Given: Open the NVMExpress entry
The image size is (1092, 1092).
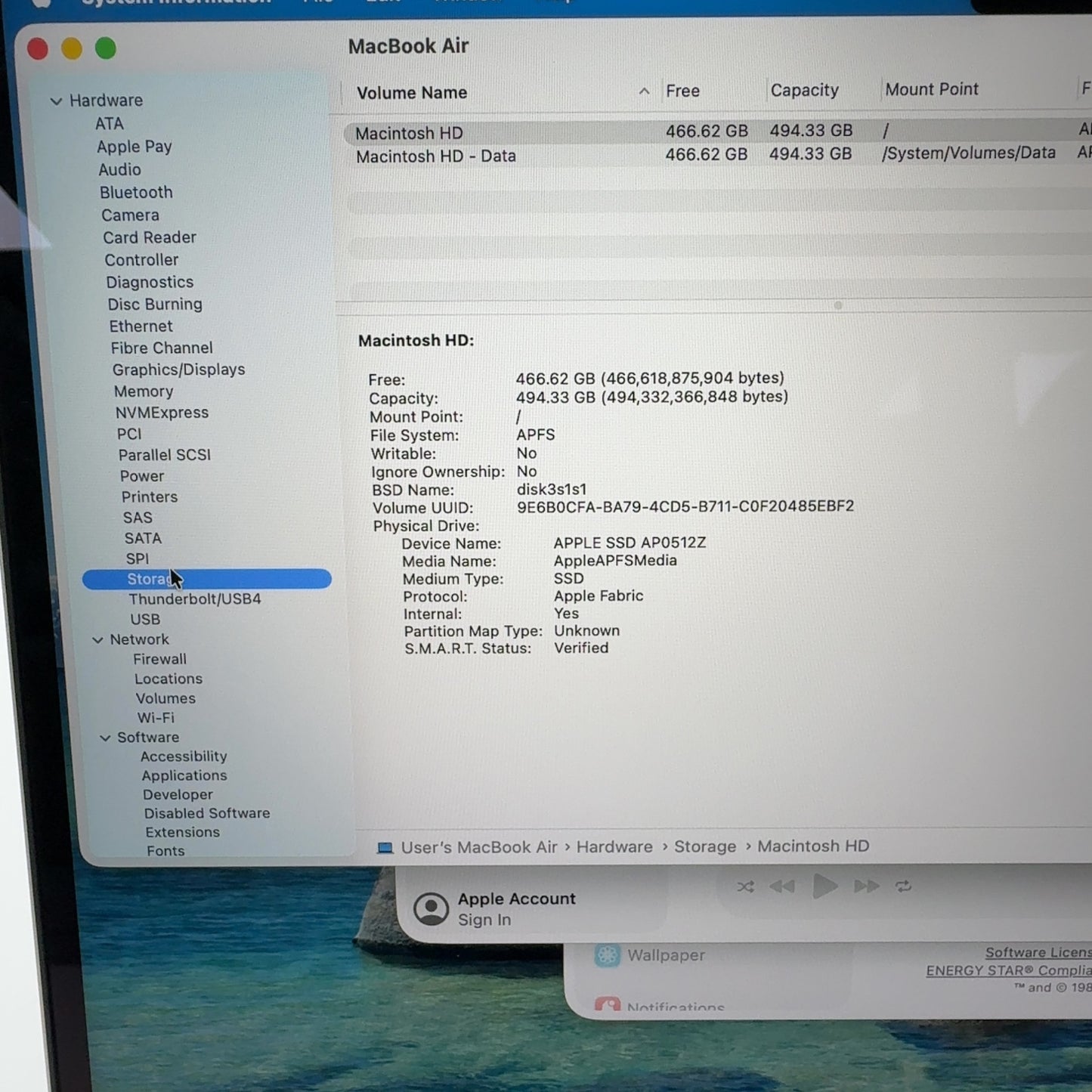Looking at the screenshot, I should click(162, 413).
